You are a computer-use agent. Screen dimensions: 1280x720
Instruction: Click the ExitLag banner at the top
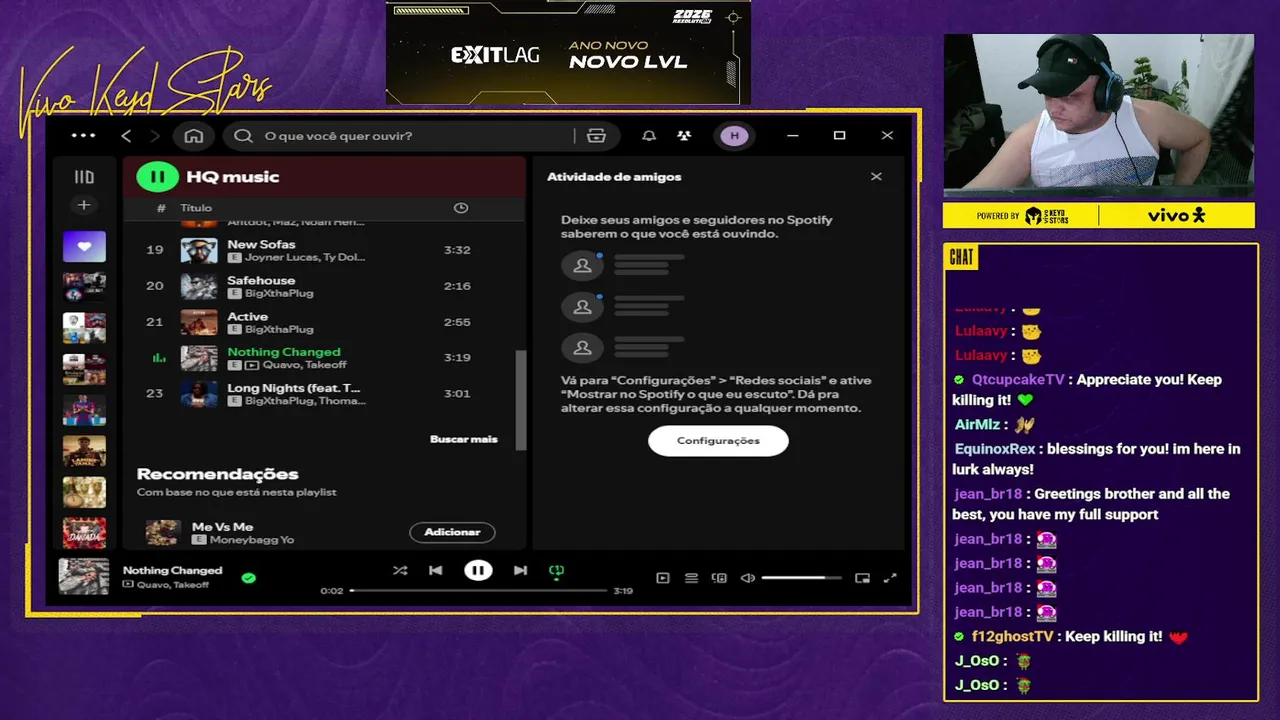pyautogui.click(x=568, y=52)
